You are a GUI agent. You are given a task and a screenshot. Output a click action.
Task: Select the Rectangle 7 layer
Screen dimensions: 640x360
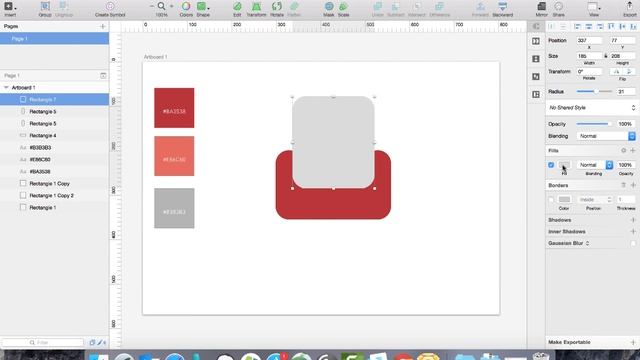(x=54, y=99)
